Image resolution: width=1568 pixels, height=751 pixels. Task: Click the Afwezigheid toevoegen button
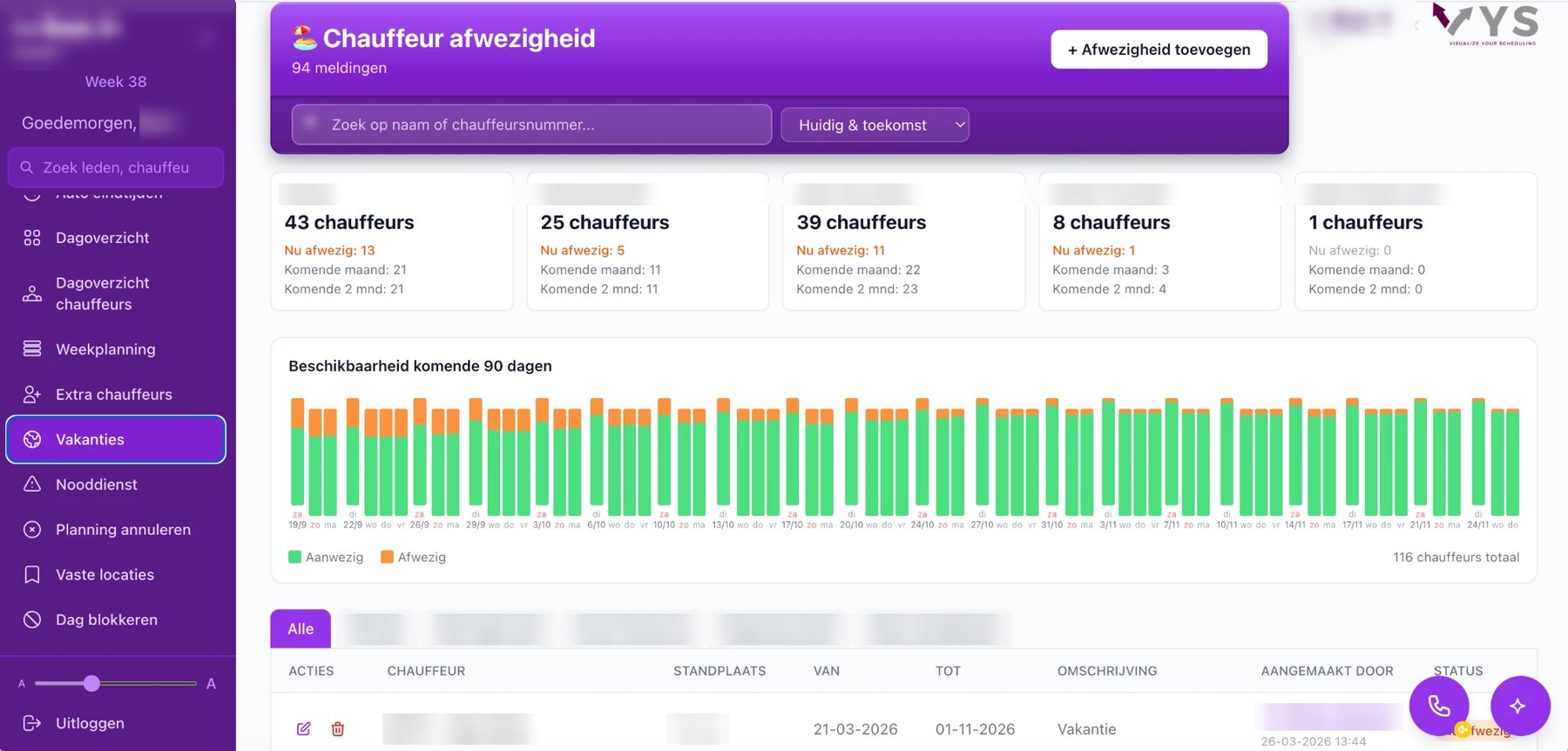tap(1159, 50)
